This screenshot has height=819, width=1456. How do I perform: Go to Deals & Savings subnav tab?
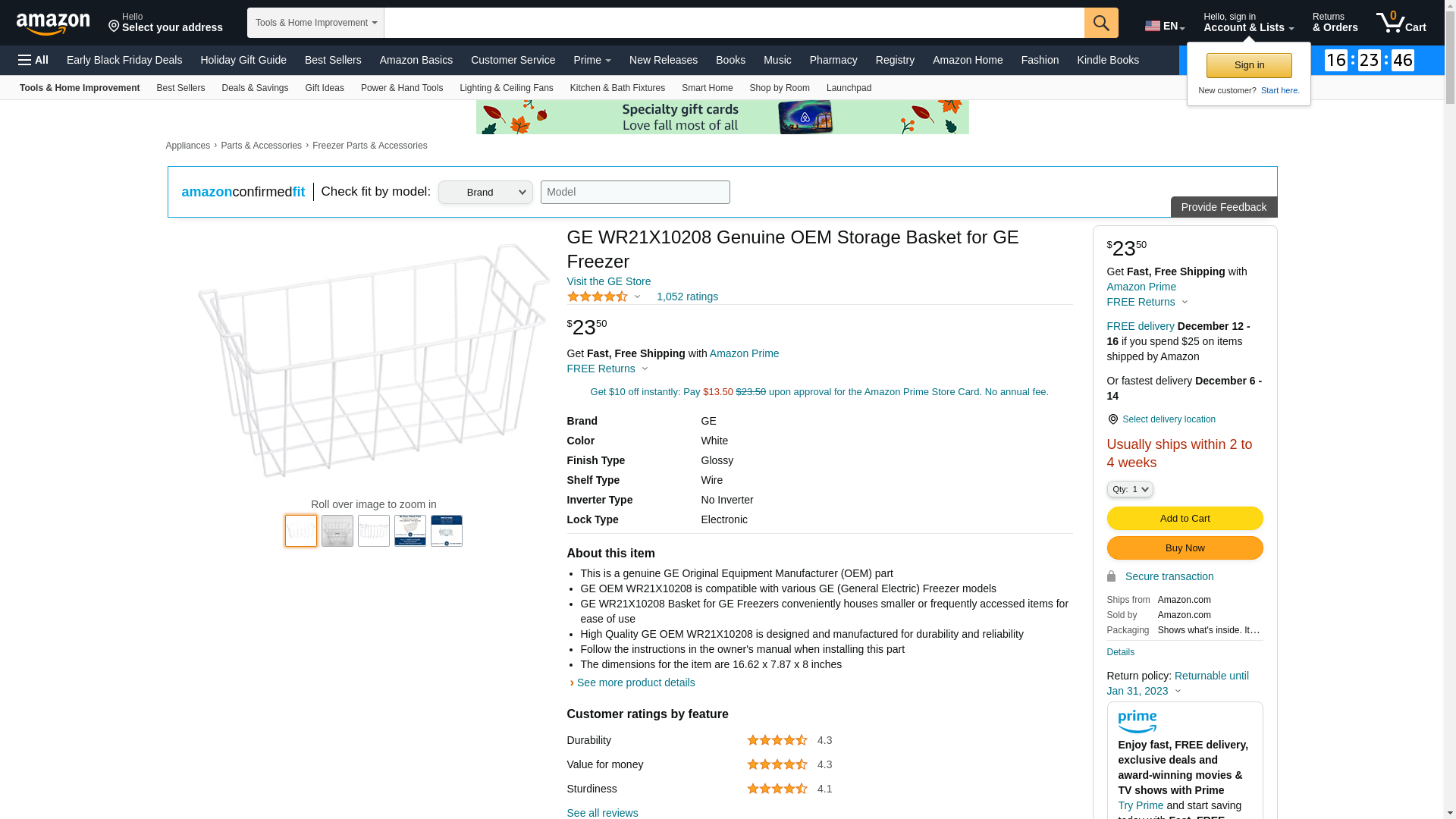255,88
